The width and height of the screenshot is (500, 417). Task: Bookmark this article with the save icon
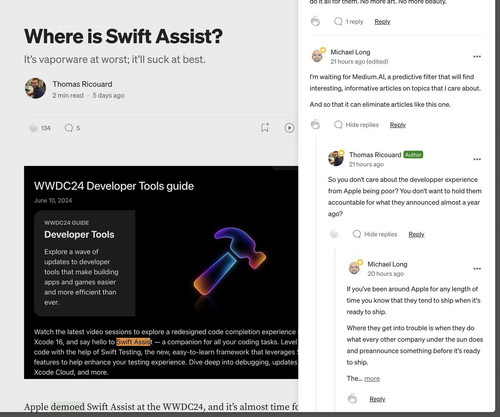point(265,128)
